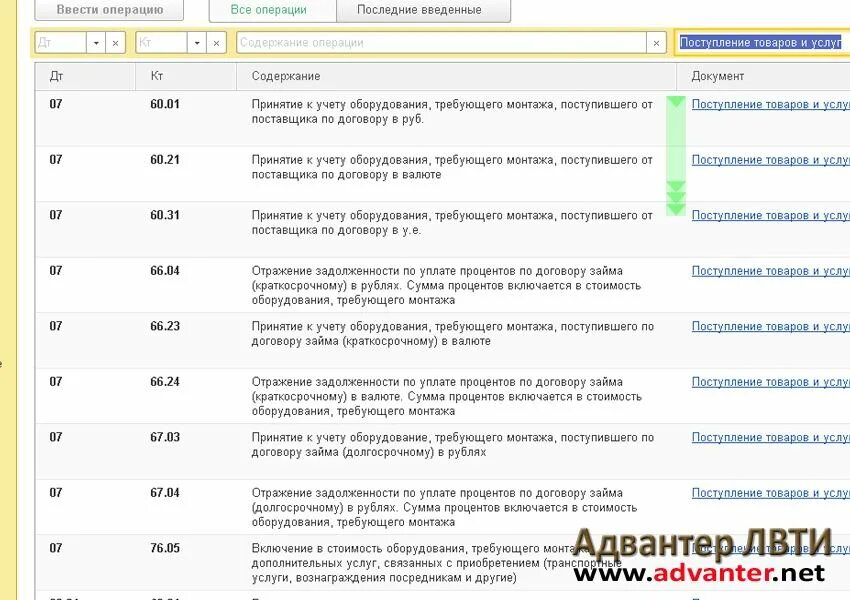Clear the Дт filter with its × icon

coord(113,42)
